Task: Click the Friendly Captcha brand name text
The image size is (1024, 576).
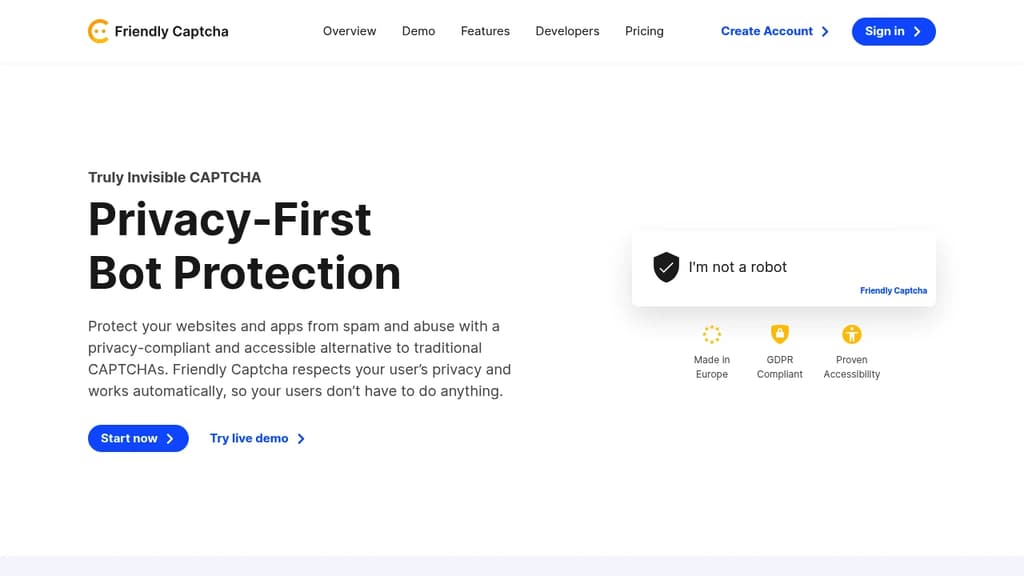Action: [171, 31]
